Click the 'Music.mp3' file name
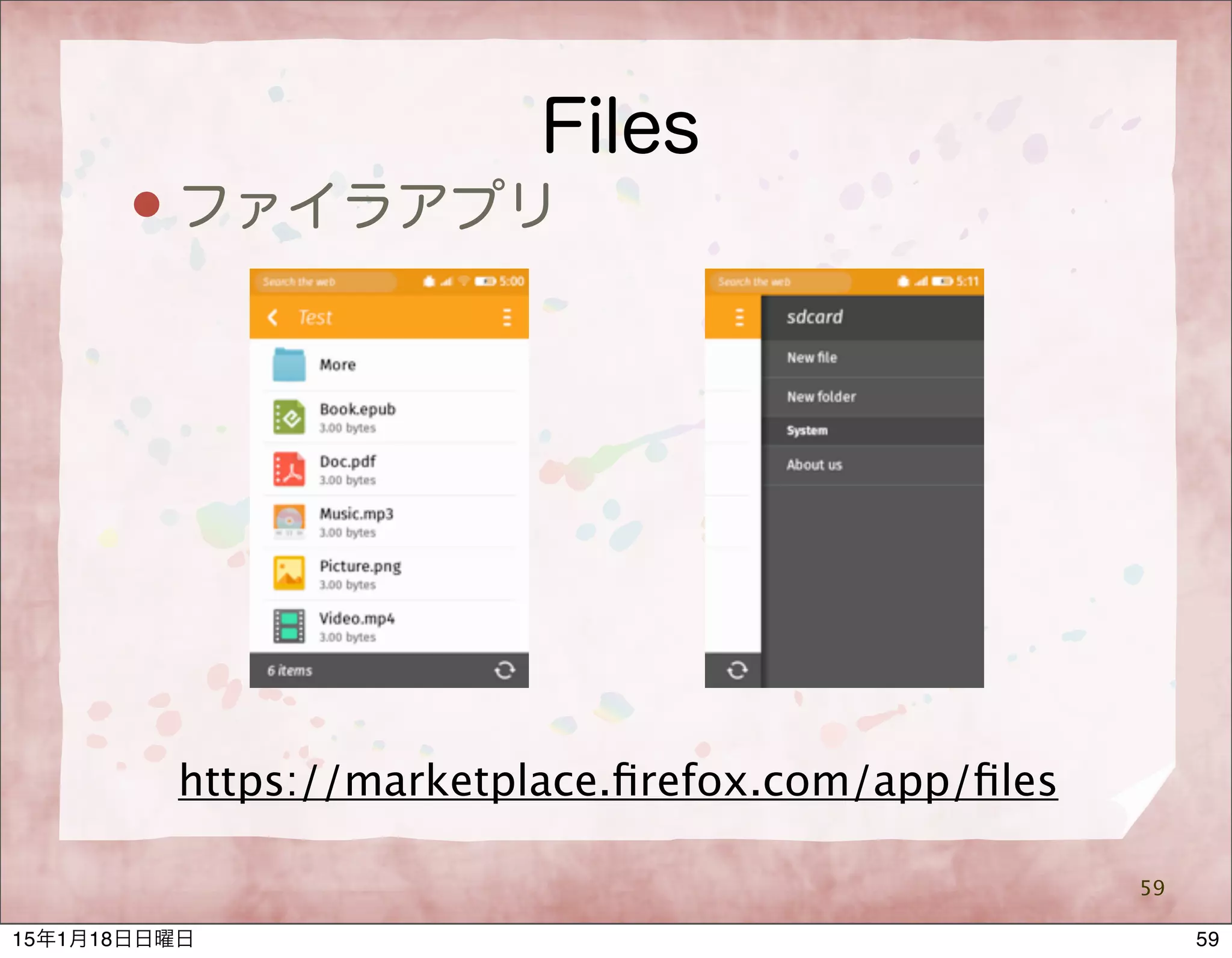Screen dimensions: 1232x958 (x=357, y=514)
